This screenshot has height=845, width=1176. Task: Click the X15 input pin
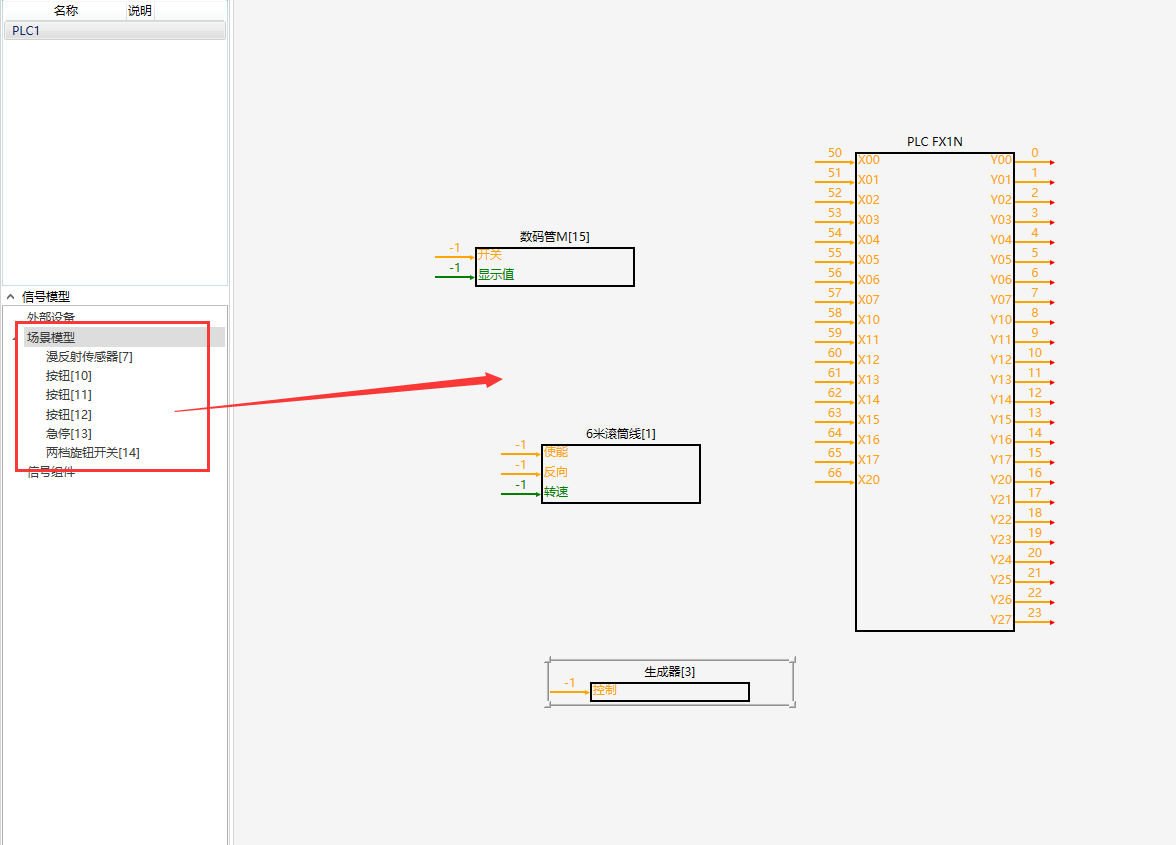(x=869, y=420)
